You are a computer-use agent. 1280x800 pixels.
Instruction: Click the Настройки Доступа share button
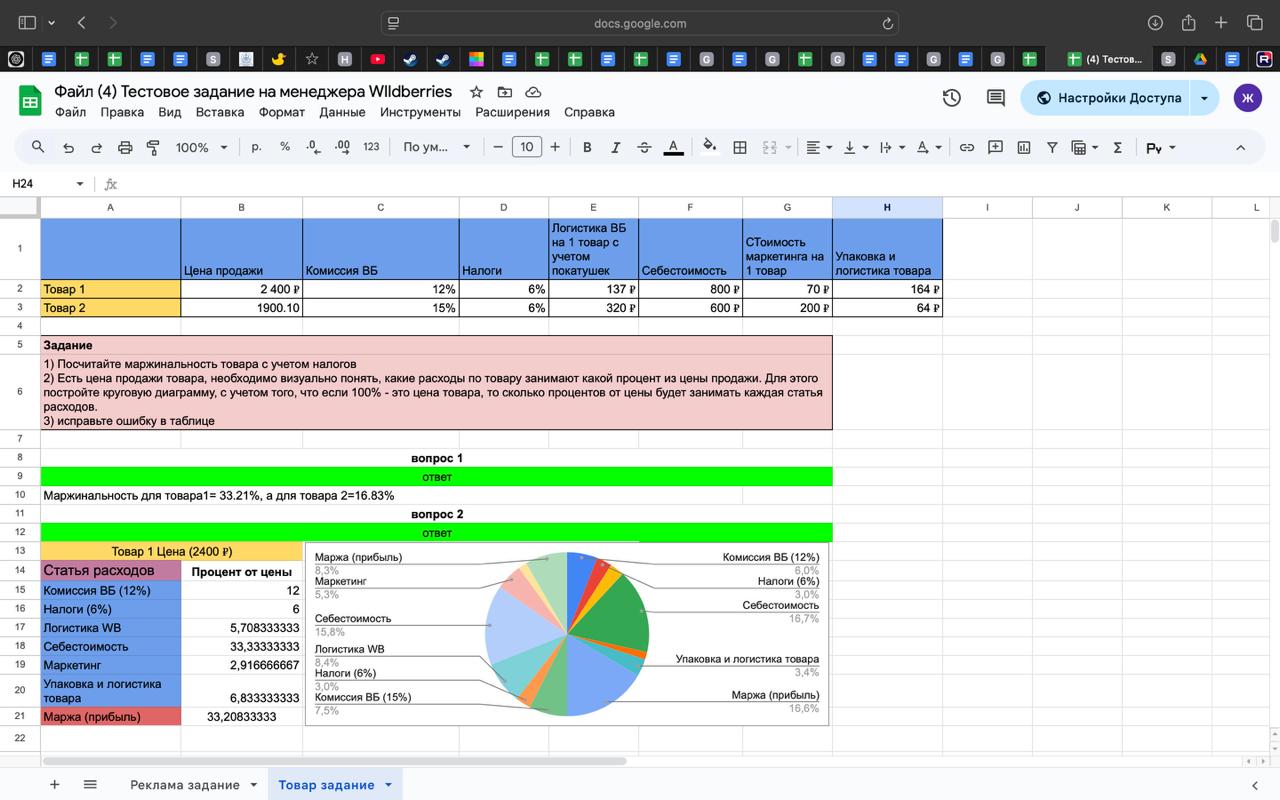(1108, 98)
